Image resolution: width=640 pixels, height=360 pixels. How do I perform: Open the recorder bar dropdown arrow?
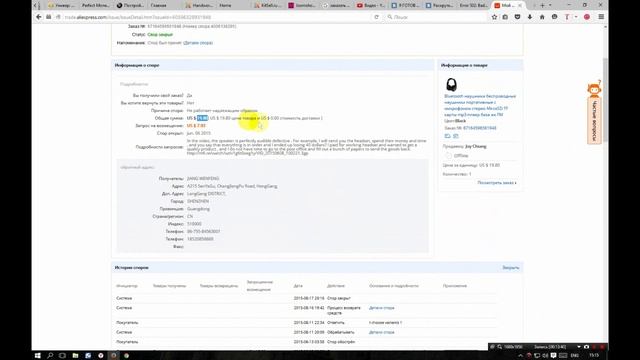click(579, 347)
